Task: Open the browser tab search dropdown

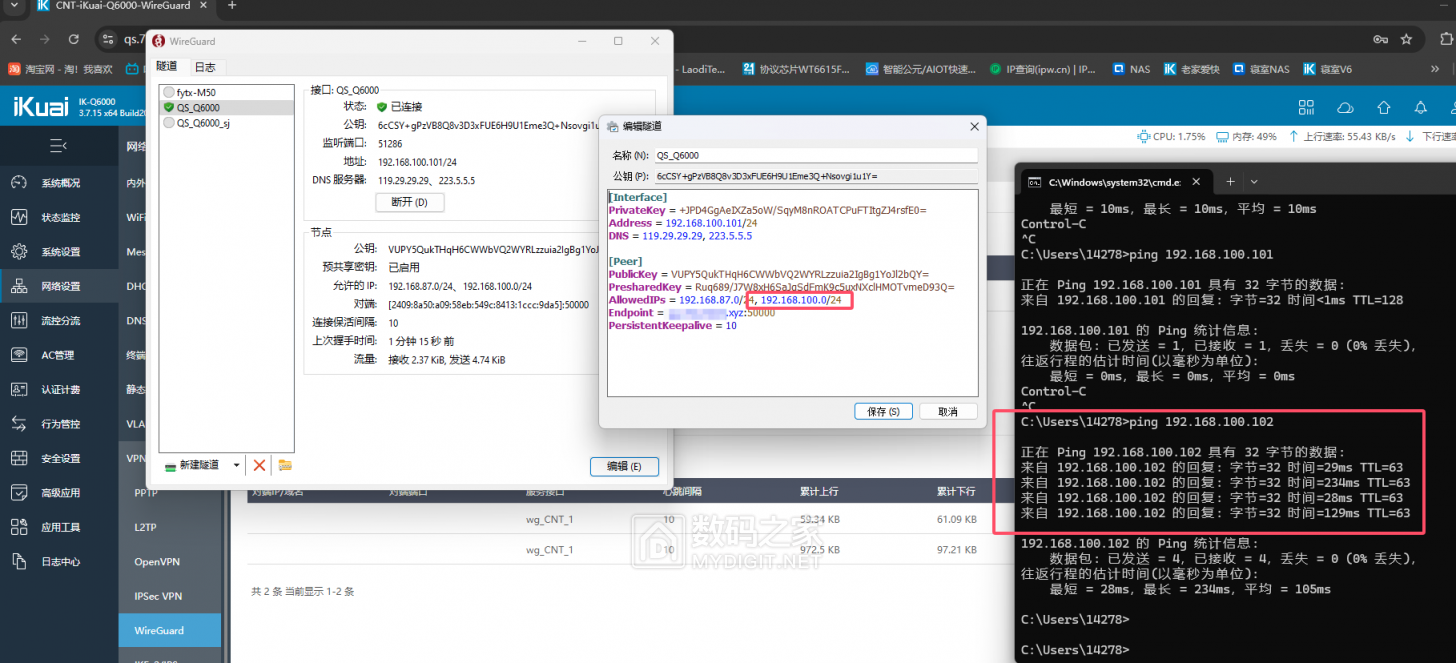Action: pyautogui.click(x=15, y=6)
